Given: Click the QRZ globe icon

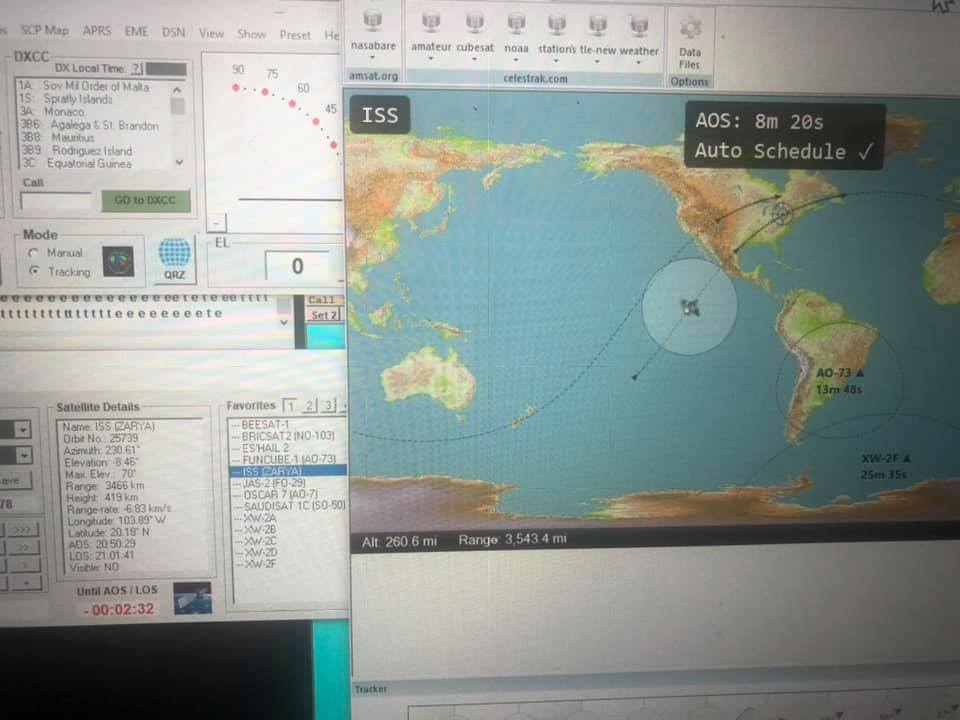Looking at the screenshot, I should pos(174,256).
